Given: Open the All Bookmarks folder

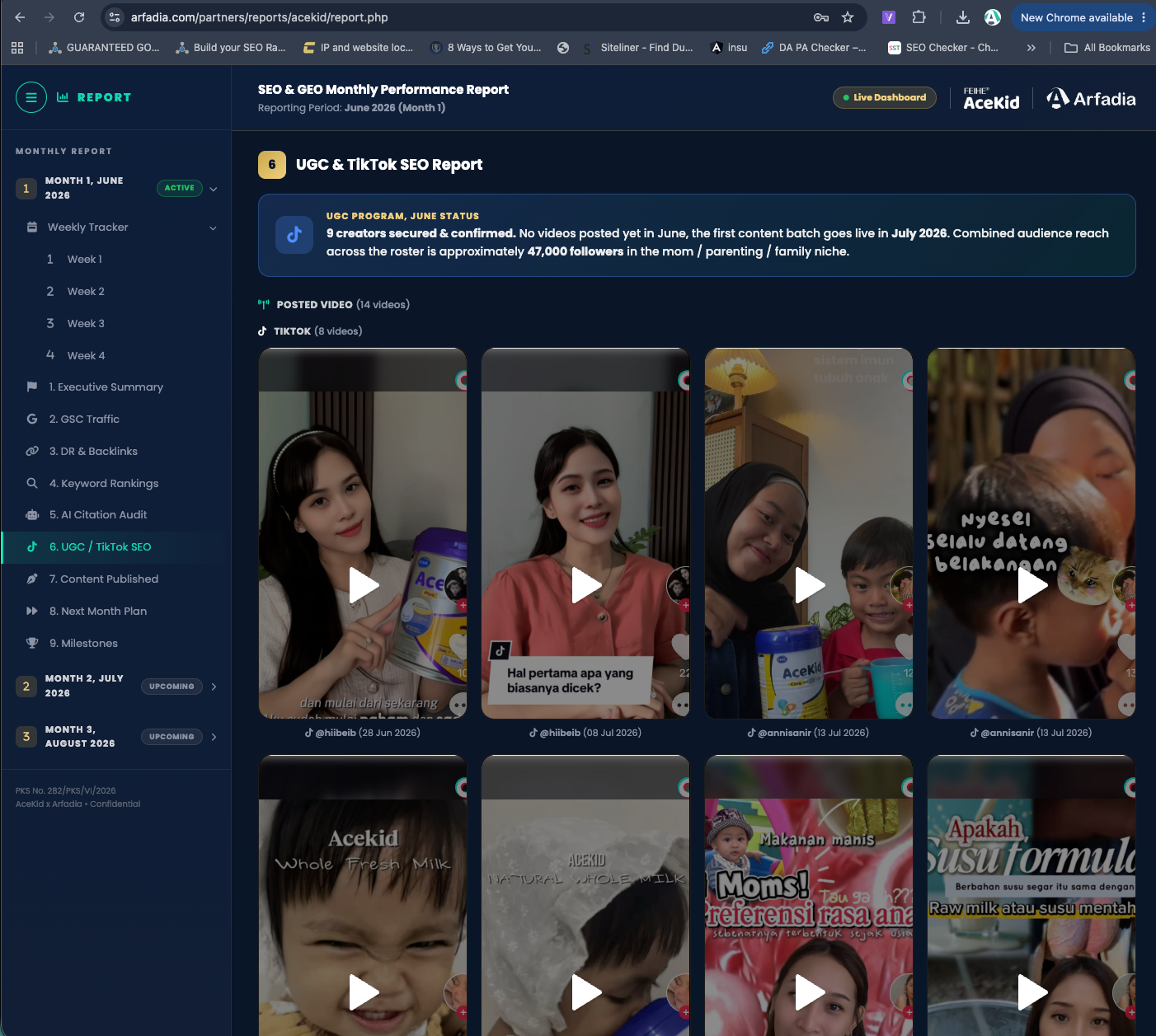Looking at the screenshot, I should (1107, 48).
